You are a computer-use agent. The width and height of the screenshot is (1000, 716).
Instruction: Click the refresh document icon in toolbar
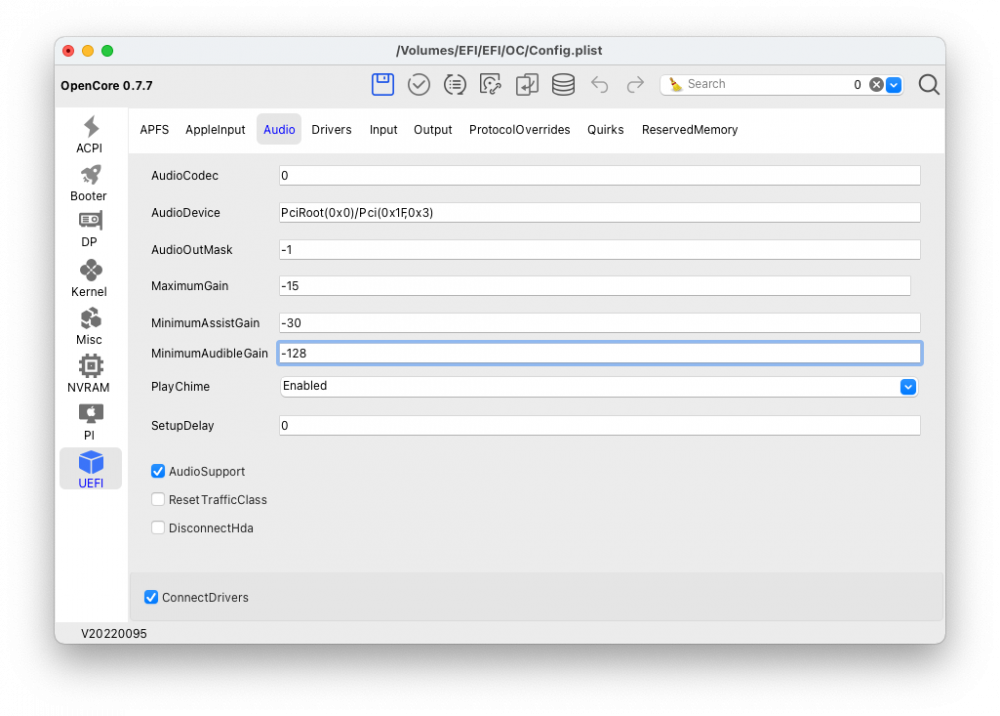[490, 84]
